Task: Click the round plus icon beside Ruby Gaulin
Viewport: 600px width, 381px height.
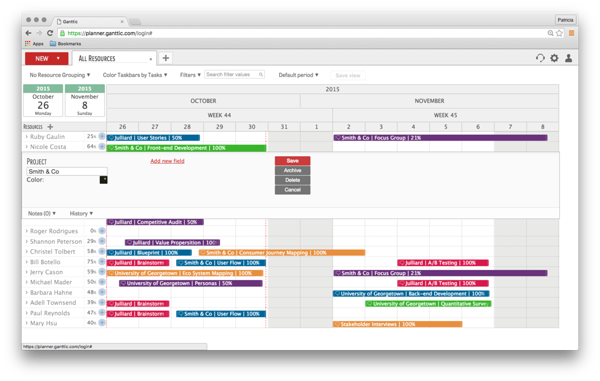Action: tap(102, 136)
